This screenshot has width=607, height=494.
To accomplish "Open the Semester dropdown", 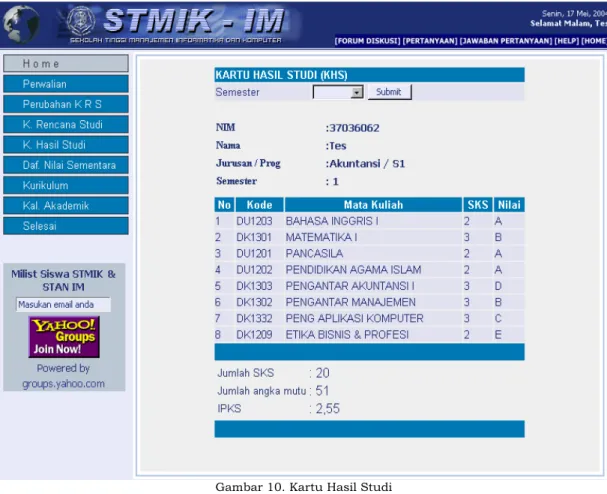I will click(x=338, y=92).
